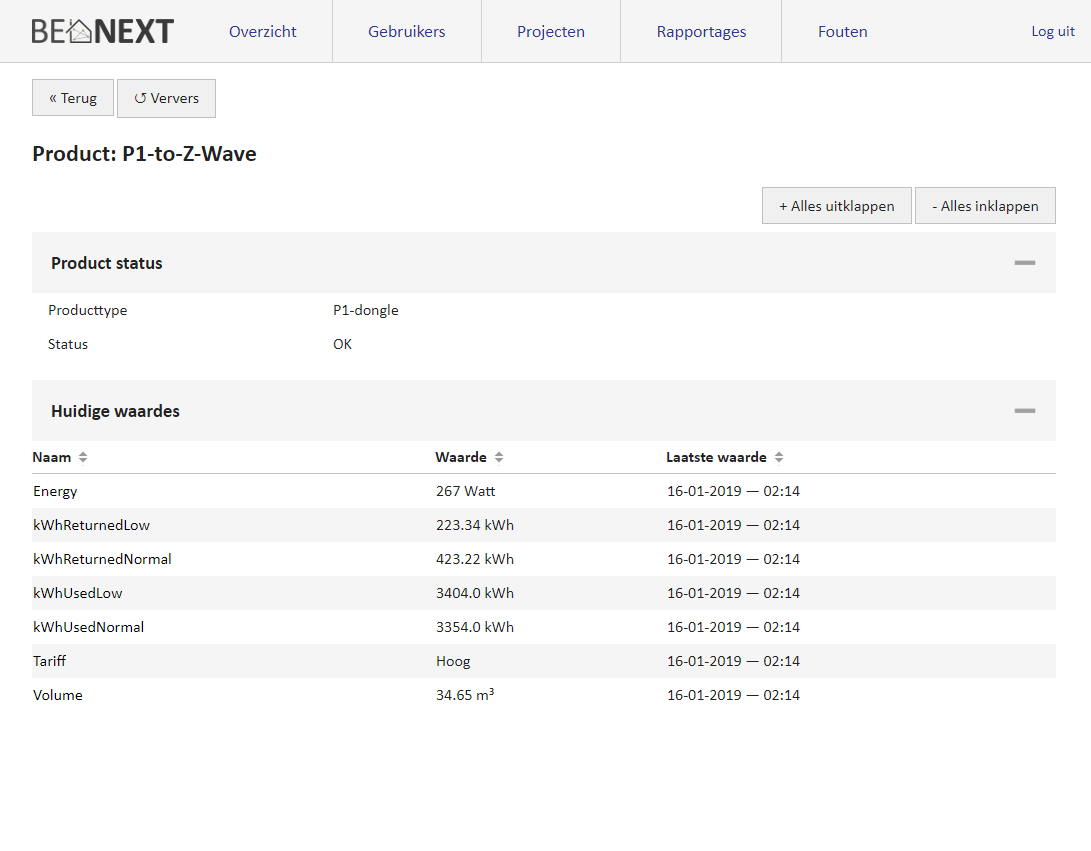The width and height of the screenshot is (1091, 851).
Task: Click the Huidige waardes header title
Action: click(116, 411)
